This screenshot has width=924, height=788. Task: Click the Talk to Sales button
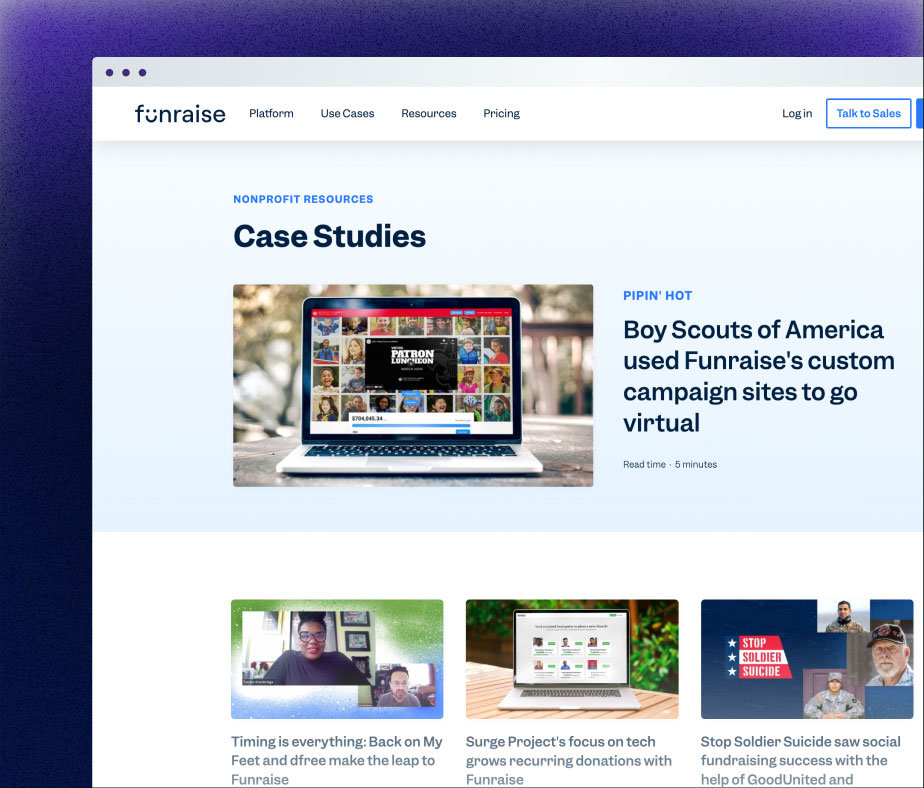point(868,113)
